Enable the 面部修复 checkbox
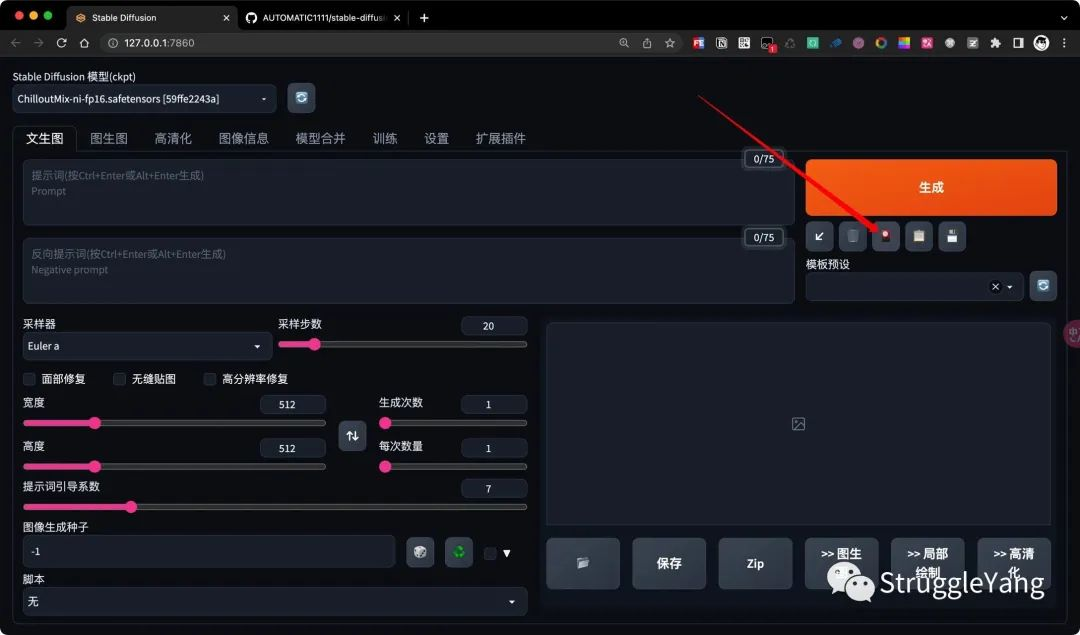 click(x=29, y=379)
